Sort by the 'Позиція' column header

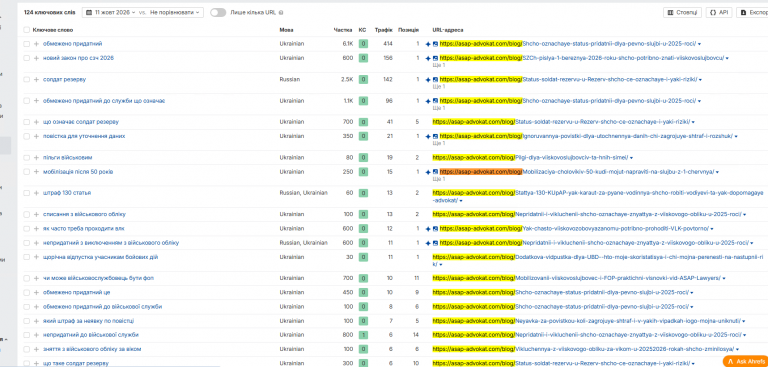tap(408, 30)
